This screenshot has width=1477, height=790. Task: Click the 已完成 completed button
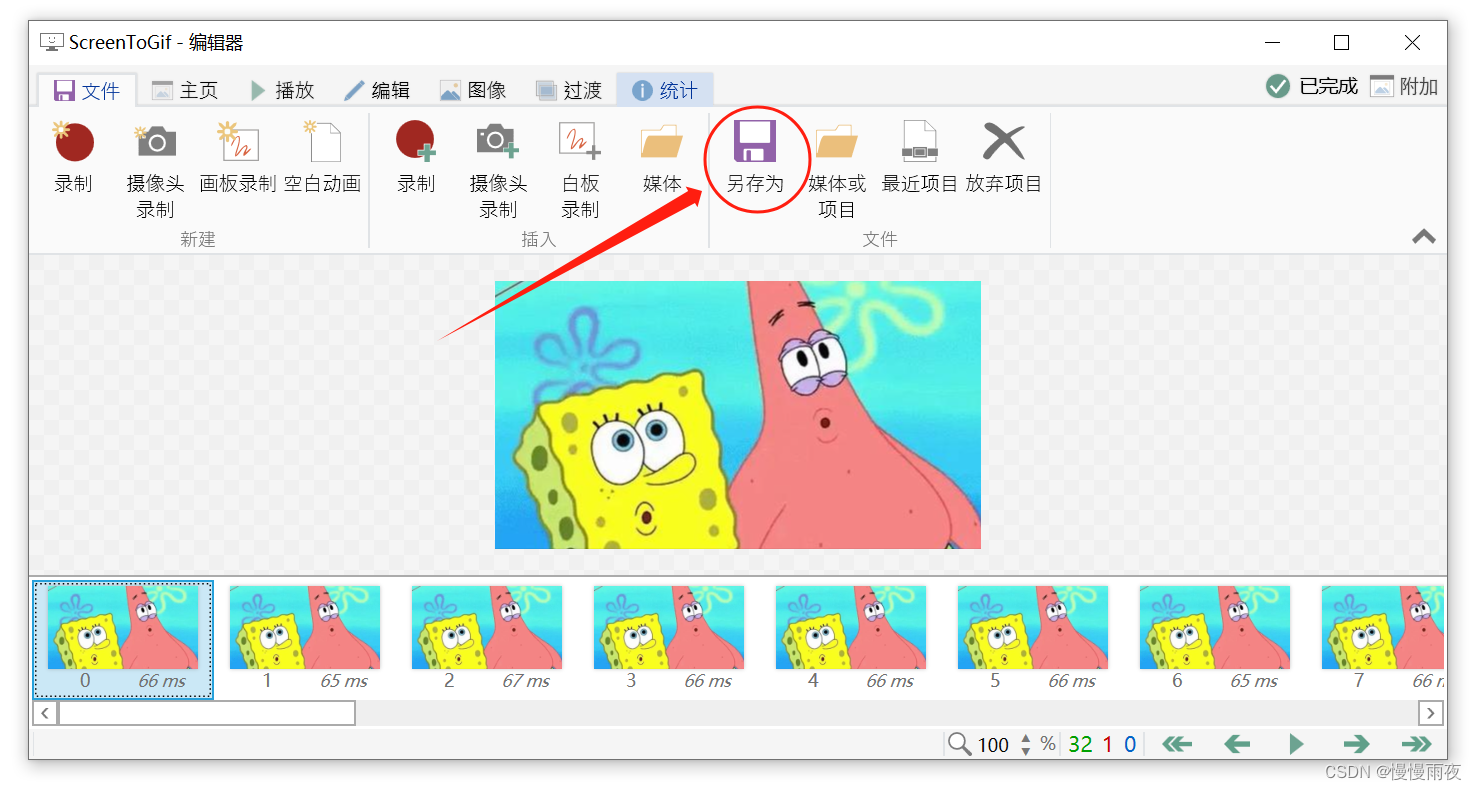click(x=1312, y=86)
